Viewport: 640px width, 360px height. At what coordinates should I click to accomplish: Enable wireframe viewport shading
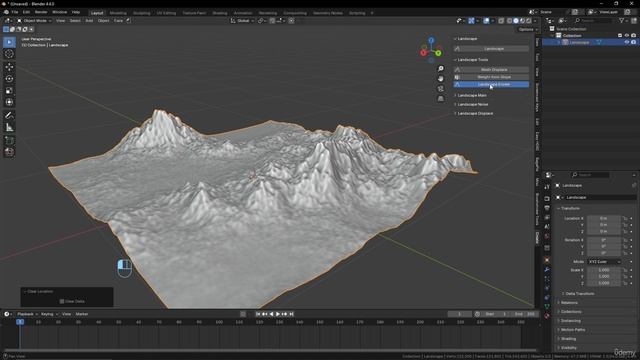tap(510, 20)
